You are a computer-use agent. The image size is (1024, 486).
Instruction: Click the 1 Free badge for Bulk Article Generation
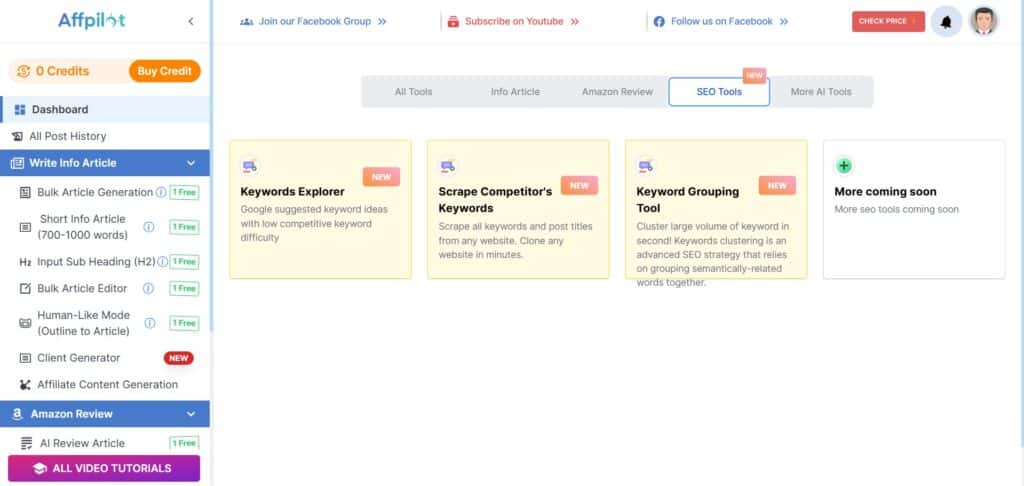(184, 193)
